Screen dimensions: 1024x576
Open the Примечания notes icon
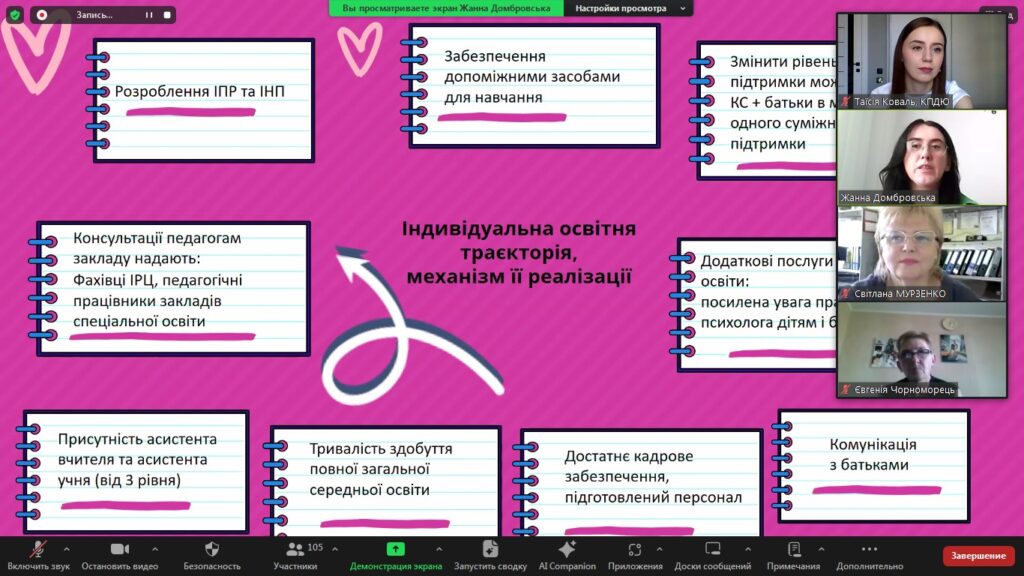794,550
